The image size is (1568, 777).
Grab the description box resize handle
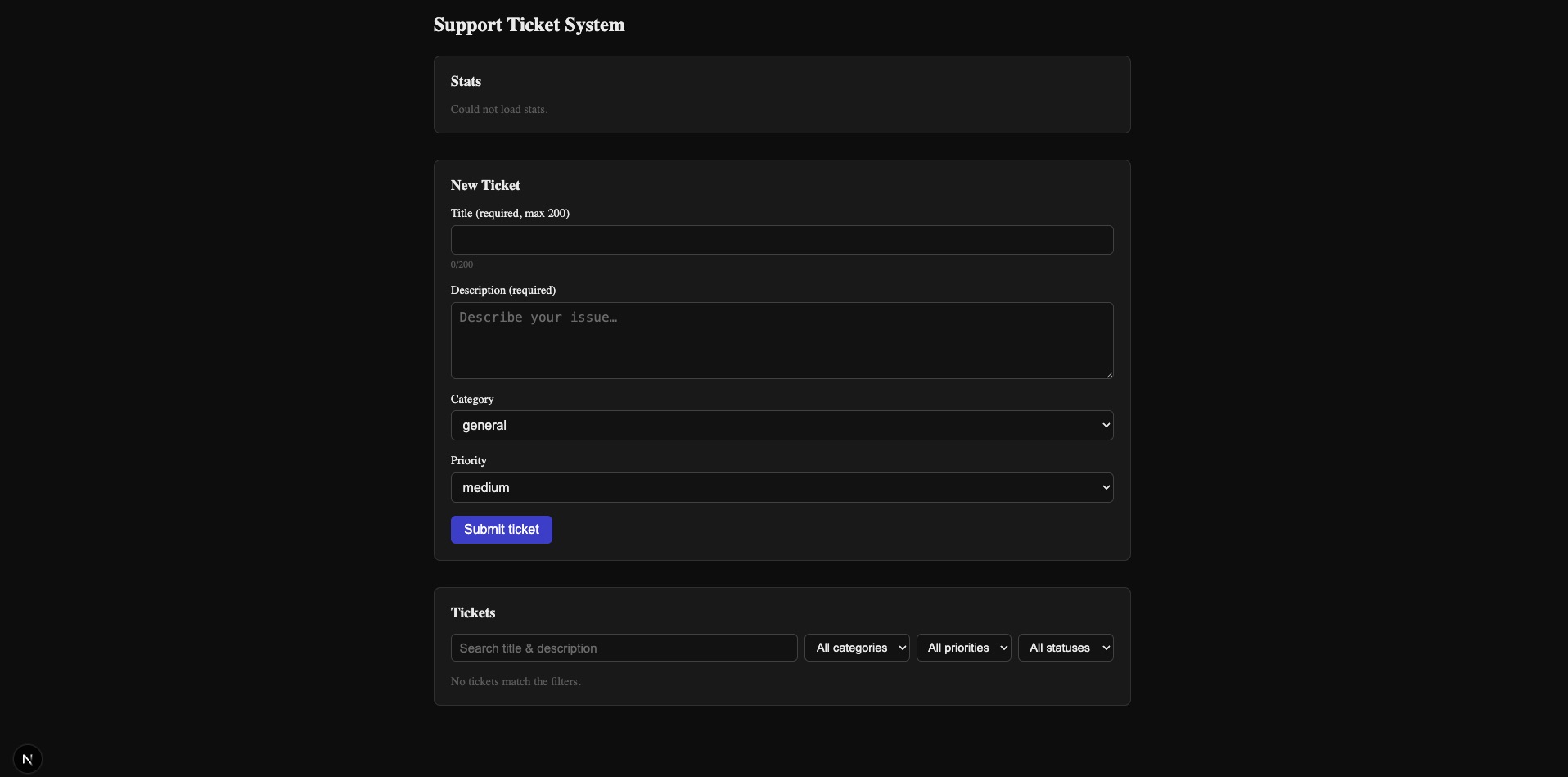click(1109, 374)
